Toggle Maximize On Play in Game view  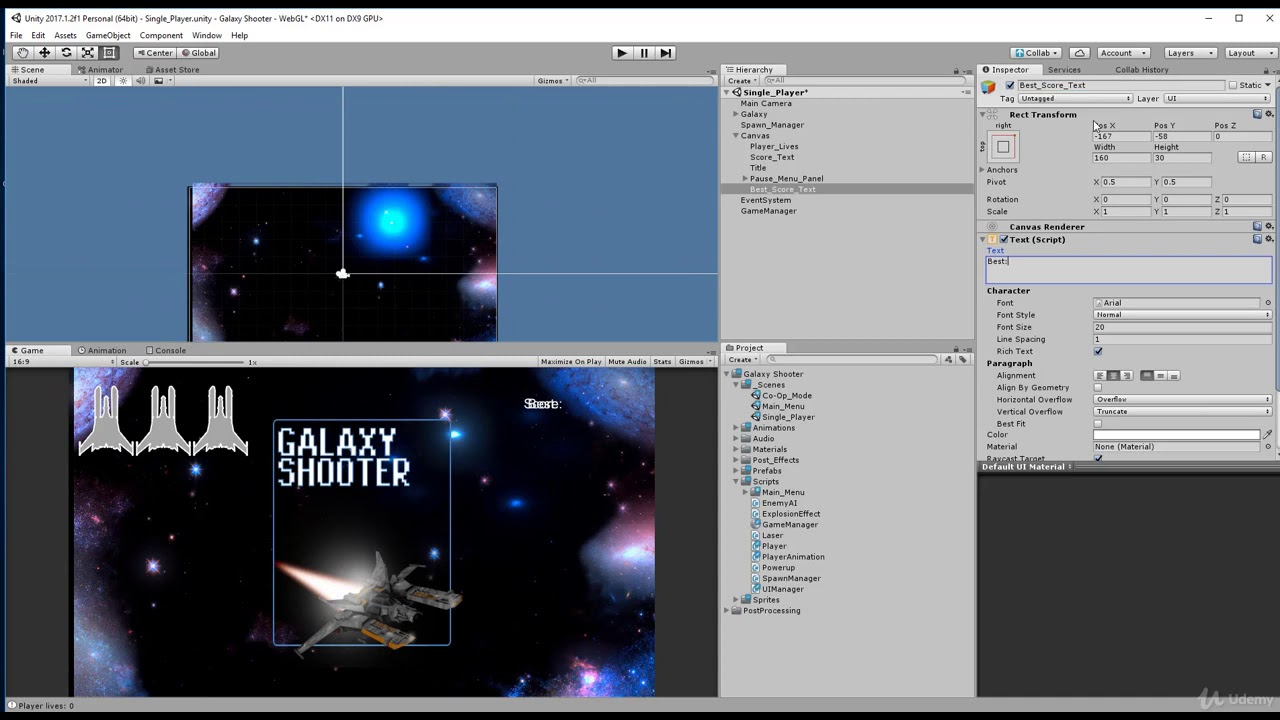pyautogui.click(x=571, y=362)
